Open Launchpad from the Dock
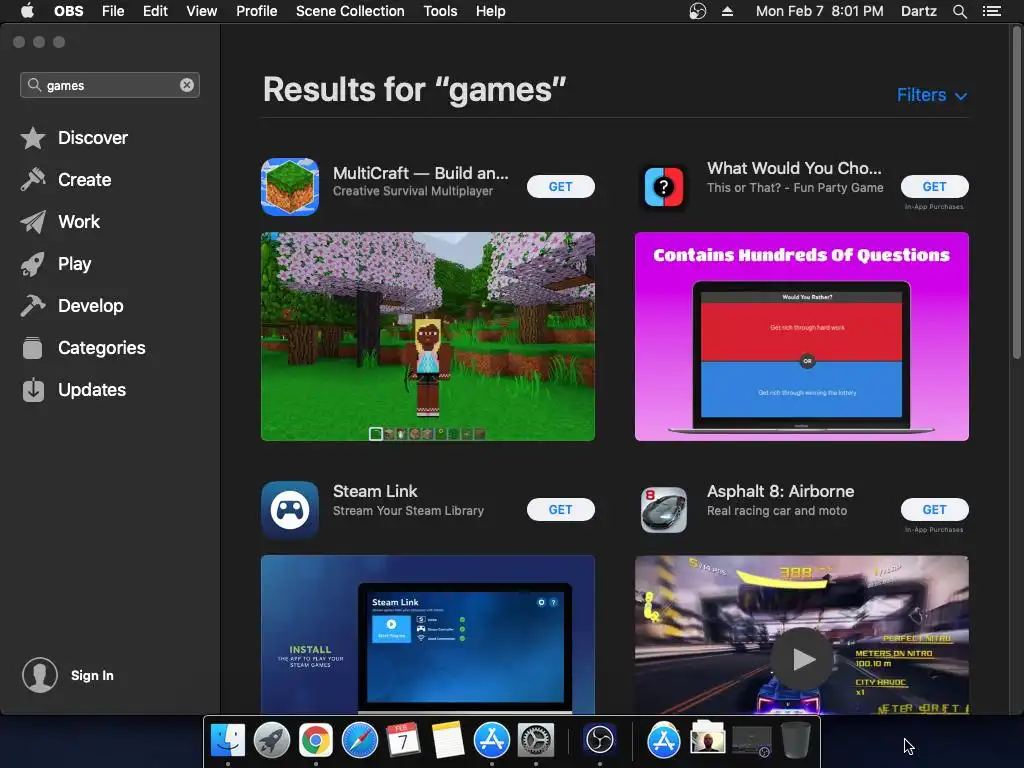 272,741
